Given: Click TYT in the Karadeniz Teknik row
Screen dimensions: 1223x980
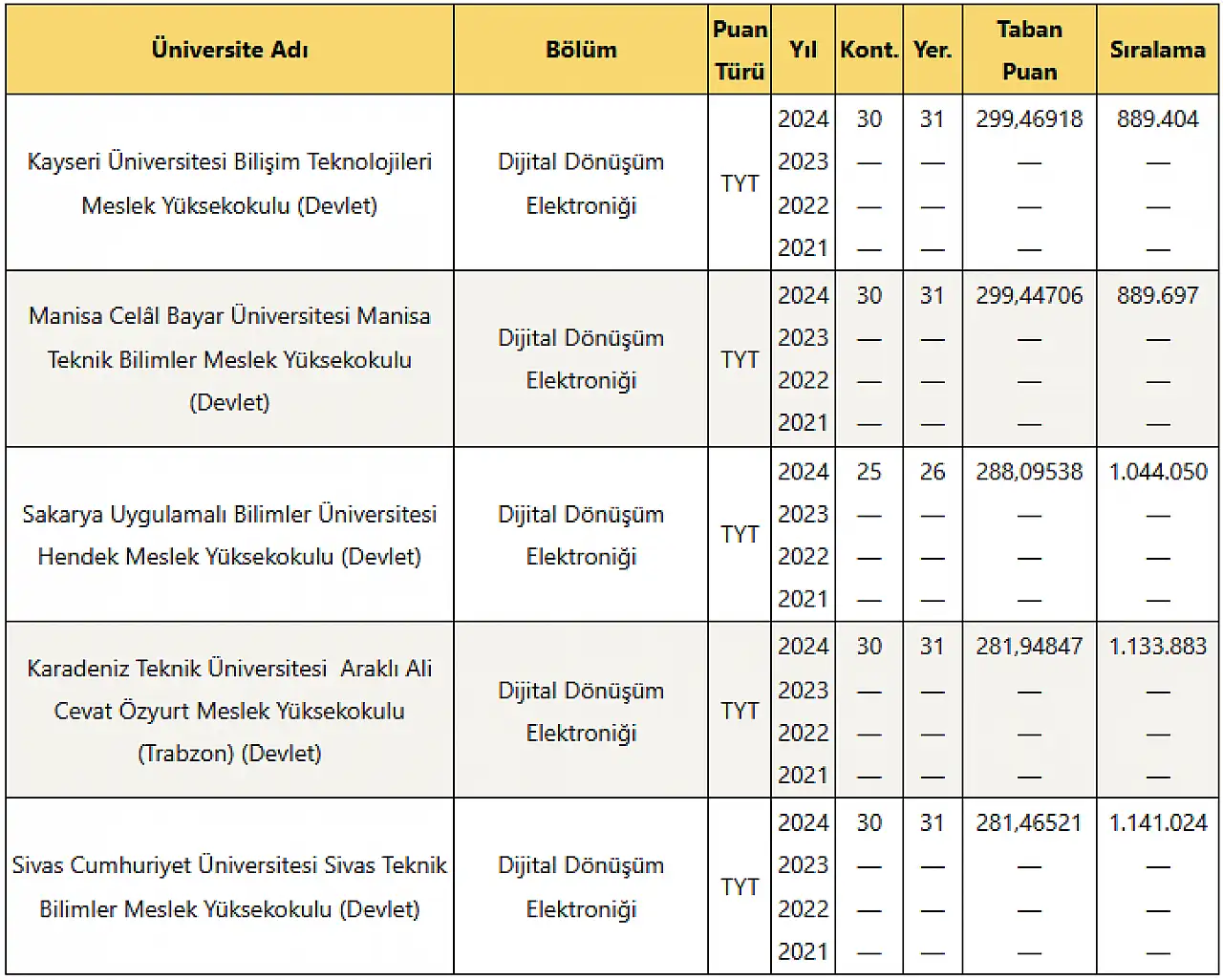Looking at the screenshot, I should pos(740,712).
